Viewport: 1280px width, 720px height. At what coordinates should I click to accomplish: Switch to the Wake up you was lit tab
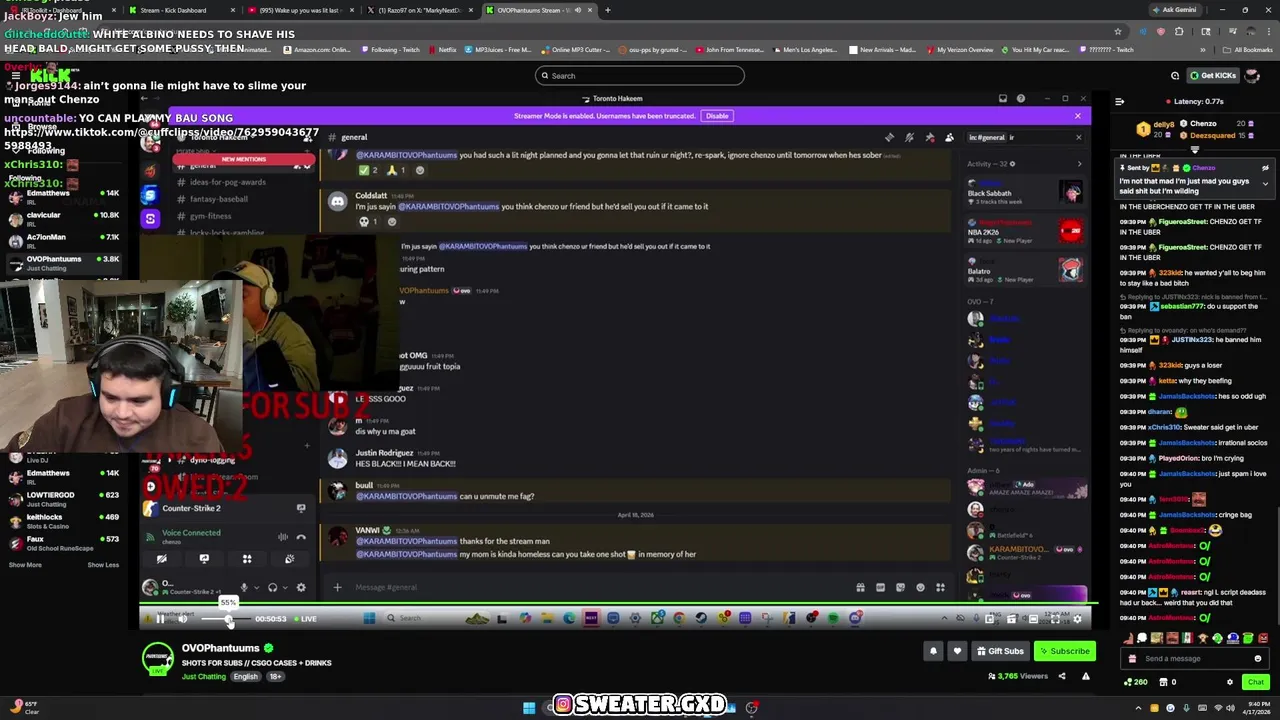tap(301, 10)
